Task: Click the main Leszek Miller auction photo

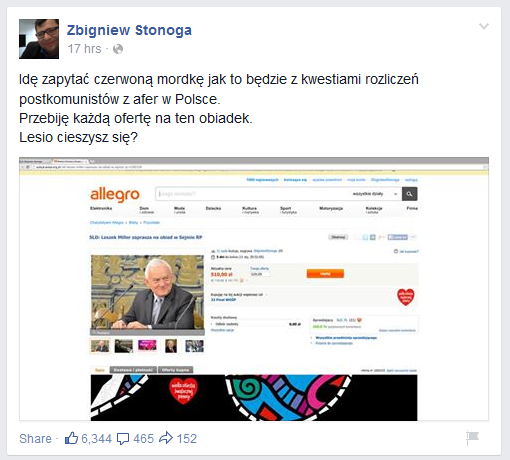Action: point(147,292)
